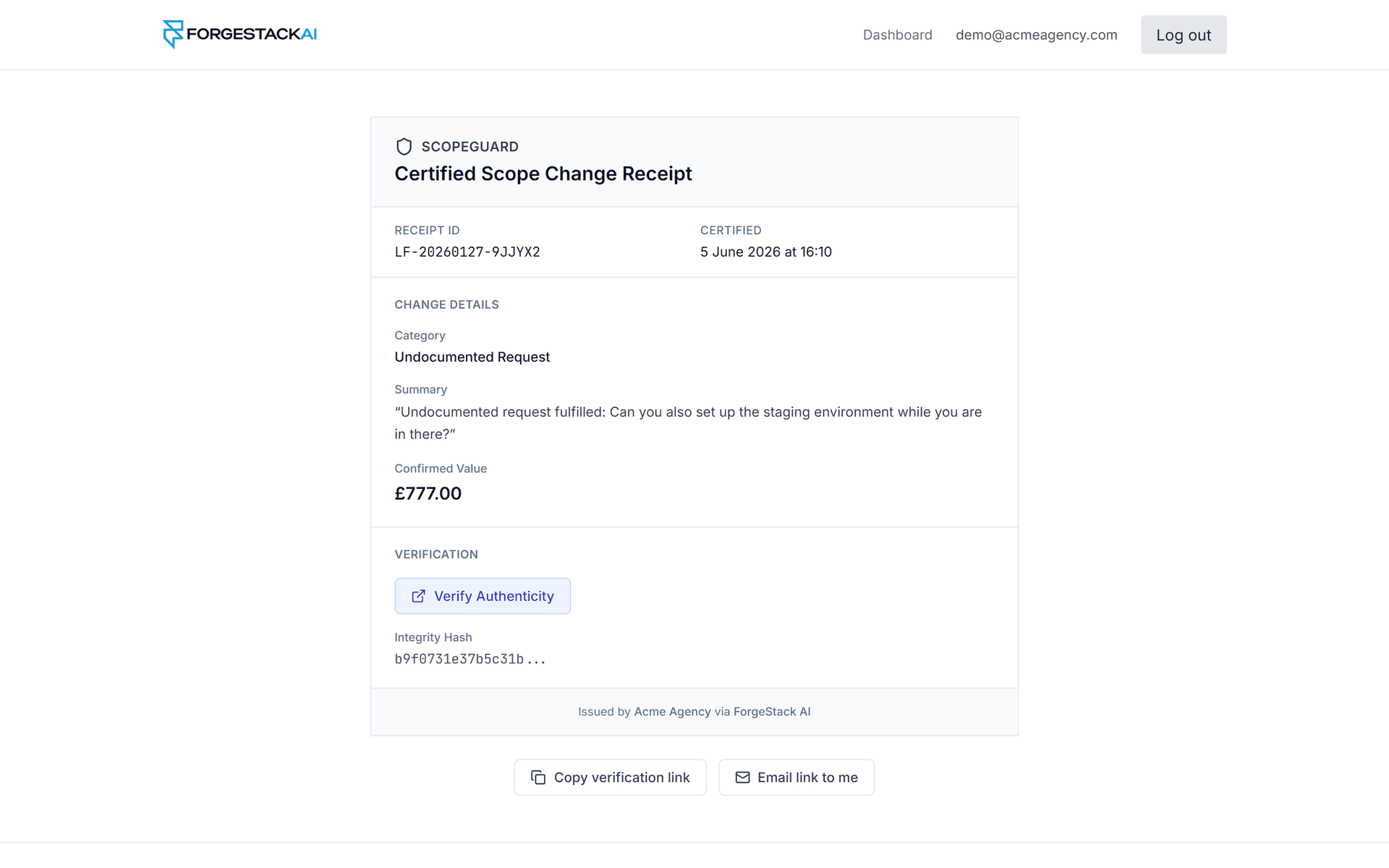The width and height of the screenshot is (1389, 868).
Task: Open the Dashboard link
Action: pyautogui.click(x=897, y=35)
